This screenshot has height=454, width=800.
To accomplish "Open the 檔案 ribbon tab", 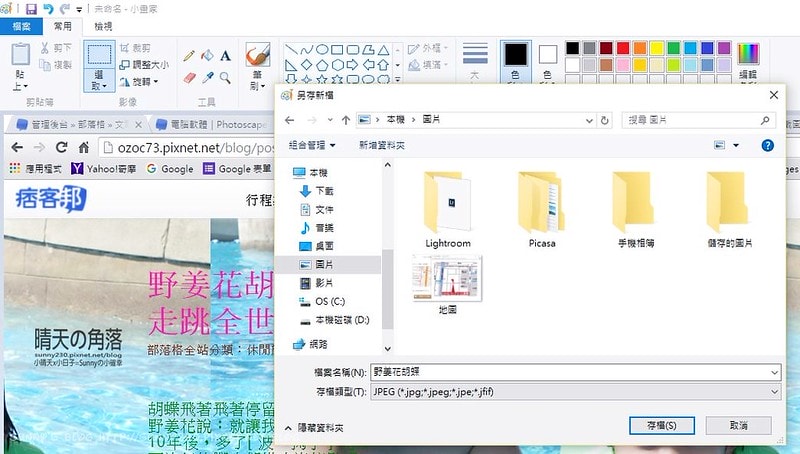I will click(x=21, y=26).
